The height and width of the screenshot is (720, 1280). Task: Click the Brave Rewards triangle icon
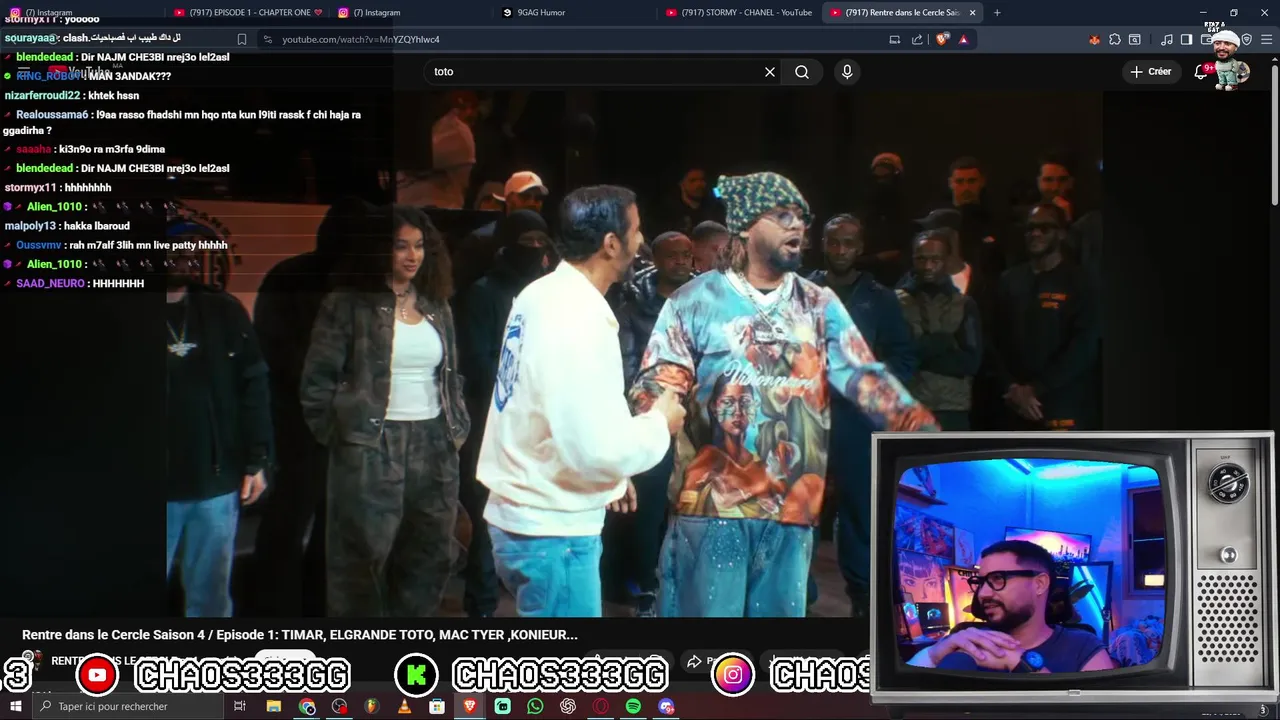click(963, 40)
